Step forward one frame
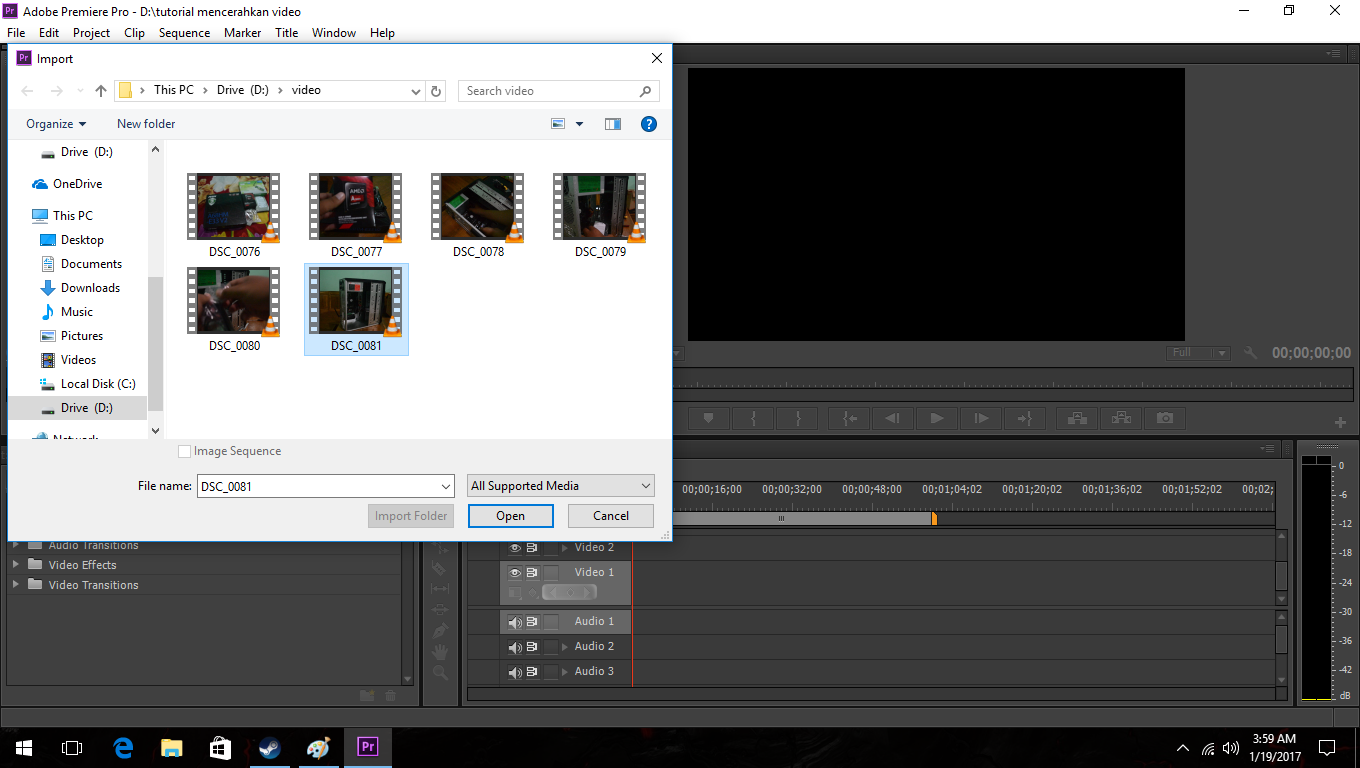This screenshot has width=1360, height=768. 981,419
